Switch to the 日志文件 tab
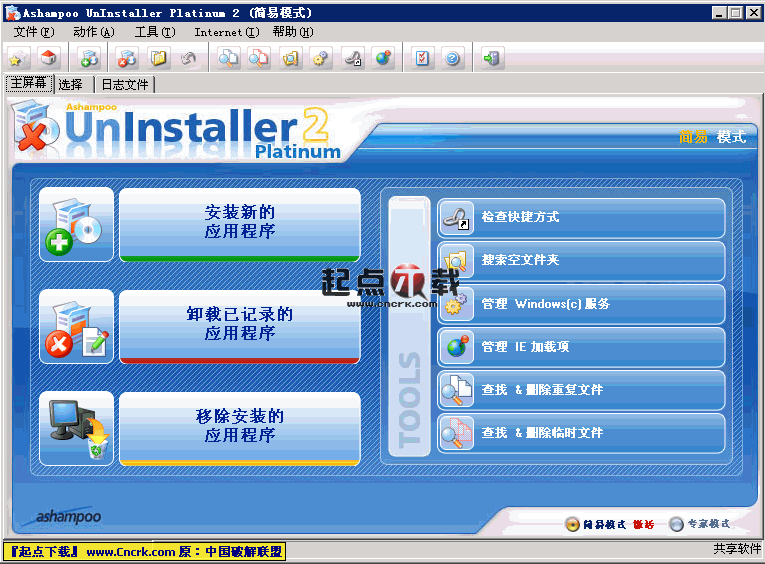Viewport: 765px width, 564px height. point(125,85)
